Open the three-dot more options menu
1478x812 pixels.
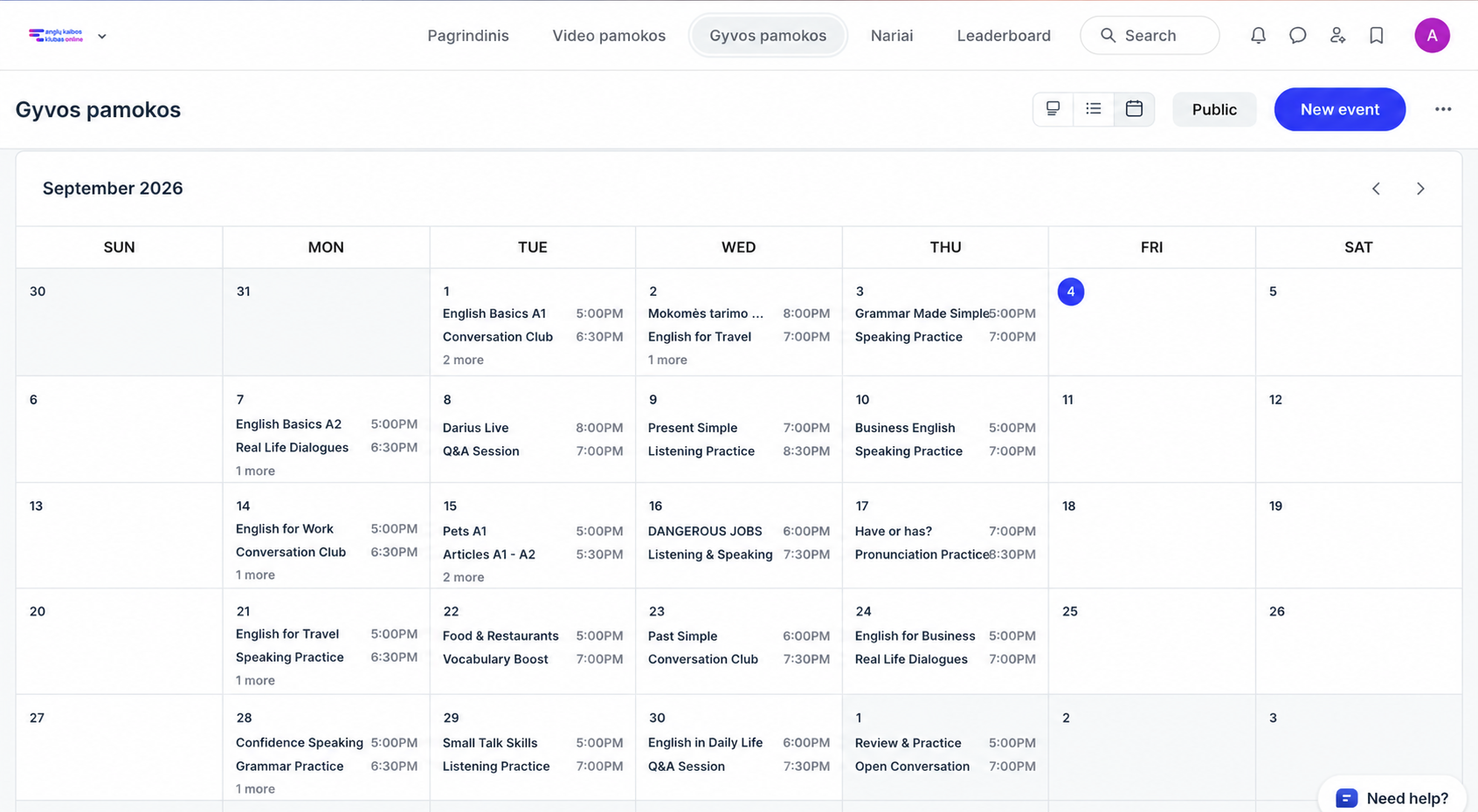tap(1443, 109)
